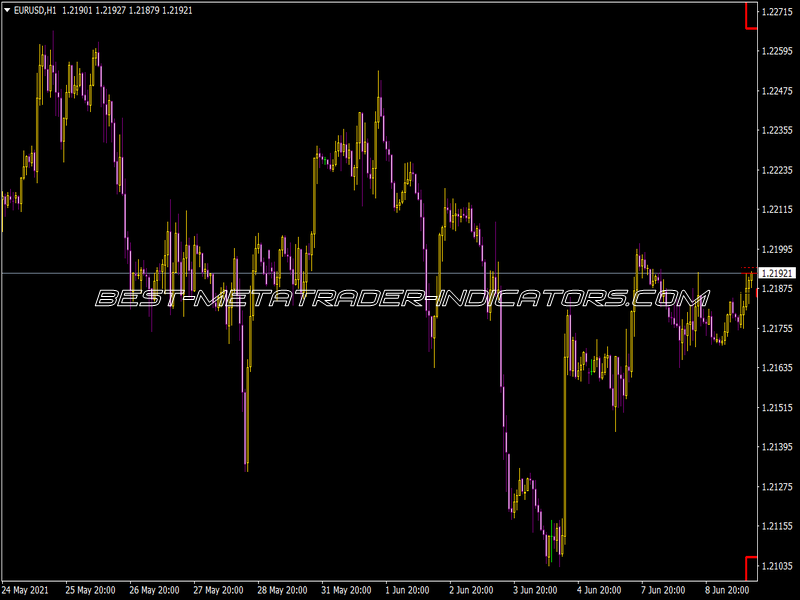Click the gray horizontal bid price line
This screenshot has width=800, height=600.
(379, 273)
